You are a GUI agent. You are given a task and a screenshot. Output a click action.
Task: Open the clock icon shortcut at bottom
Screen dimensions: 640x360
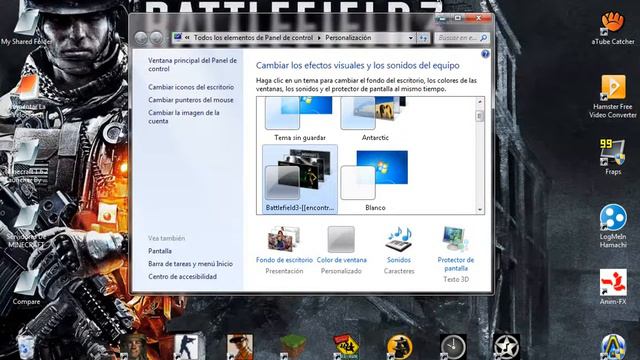pyautogui.click(x=453, y=347)
